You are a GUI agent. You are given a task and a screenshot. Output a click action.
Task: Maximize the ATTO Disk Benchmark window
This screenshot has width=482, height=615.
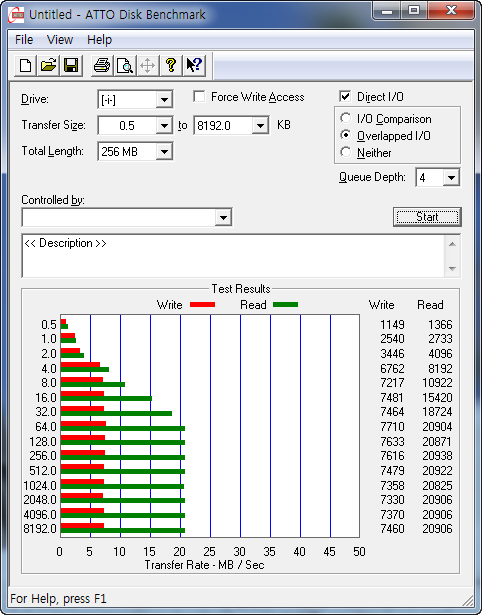(414, 11)
